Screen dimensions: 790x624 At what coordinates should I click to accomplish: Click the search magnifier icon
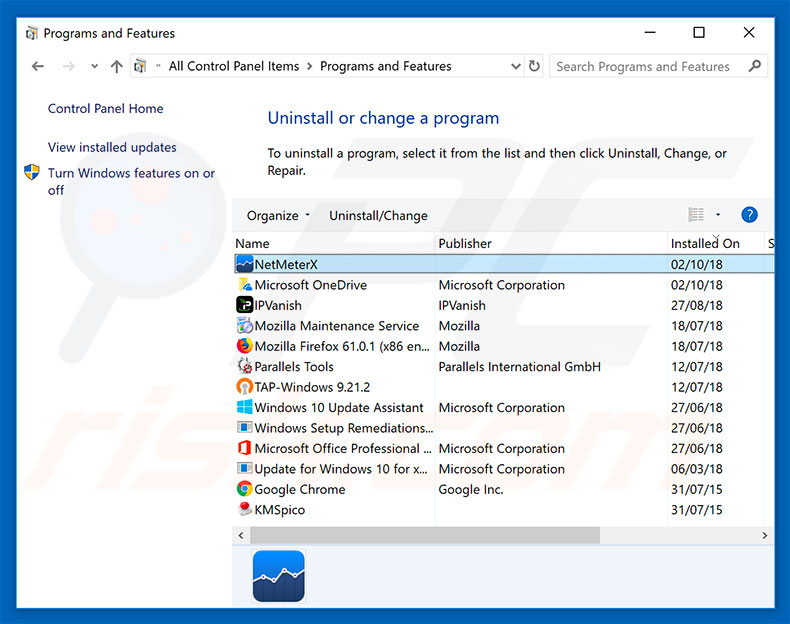(x=755, y=66)
